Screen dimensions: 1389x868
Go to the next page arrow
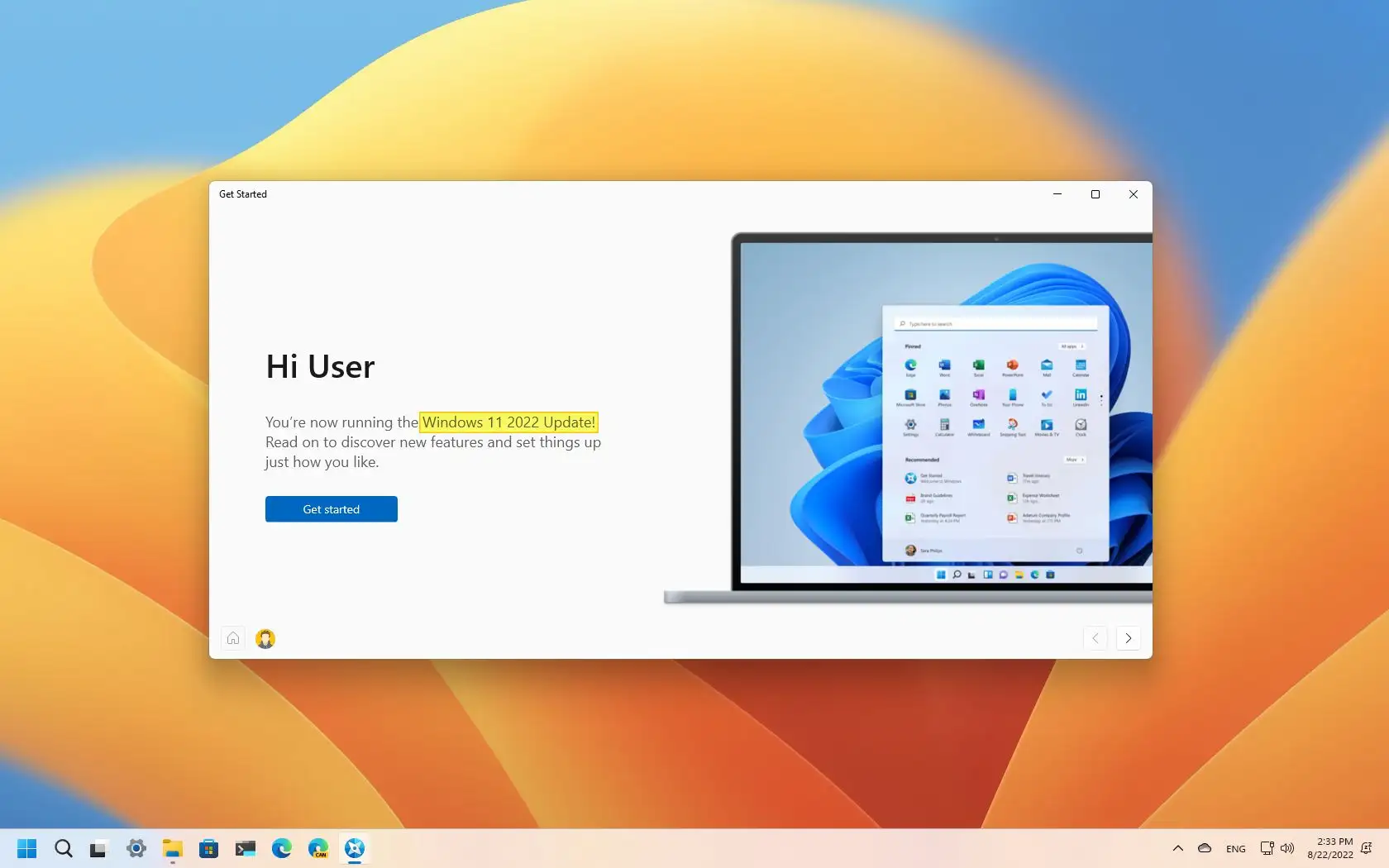[x=1129, y=638]
